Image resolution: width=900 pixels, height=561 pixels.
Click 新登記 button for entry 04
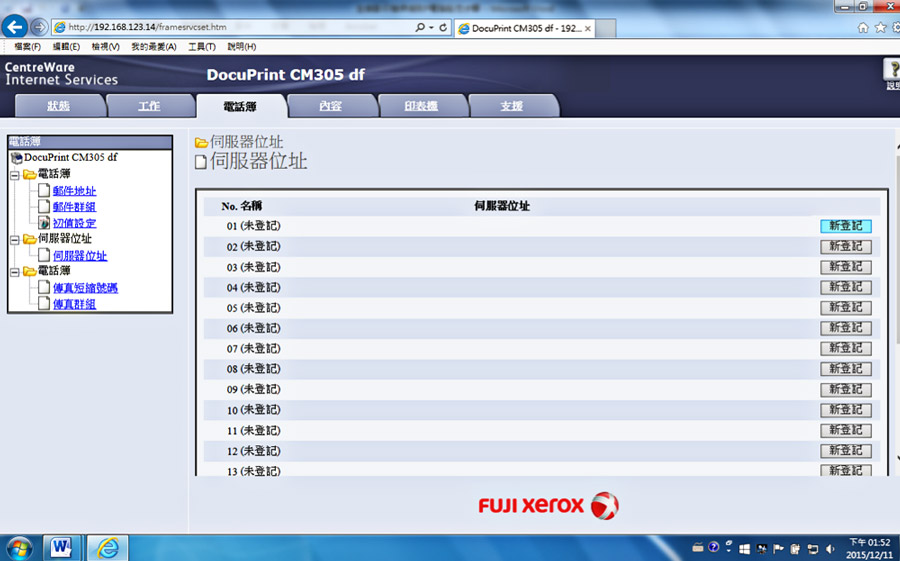tap(845, 287)
